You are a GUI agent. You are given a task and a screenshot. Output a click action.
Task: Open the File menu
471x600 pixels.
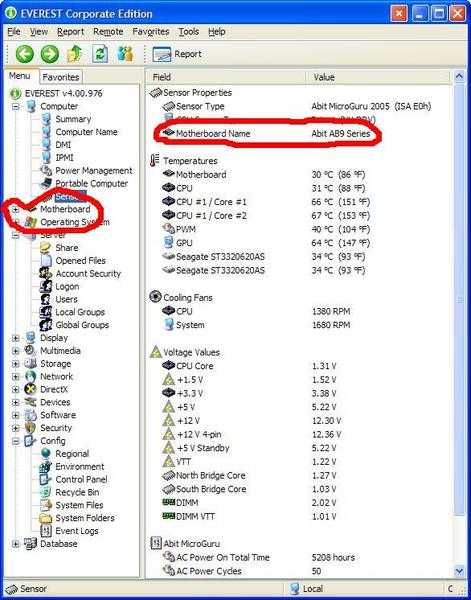point(14,32)
